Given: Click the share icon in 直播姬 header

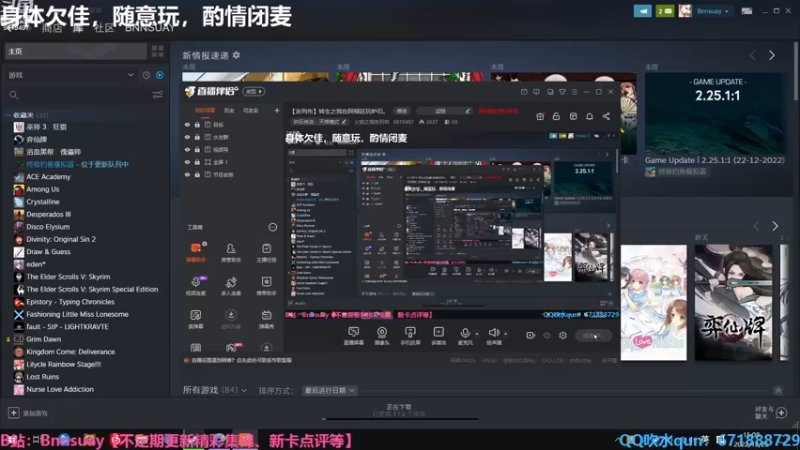Looking at the screenshot, I should click(x=606, y=116).
